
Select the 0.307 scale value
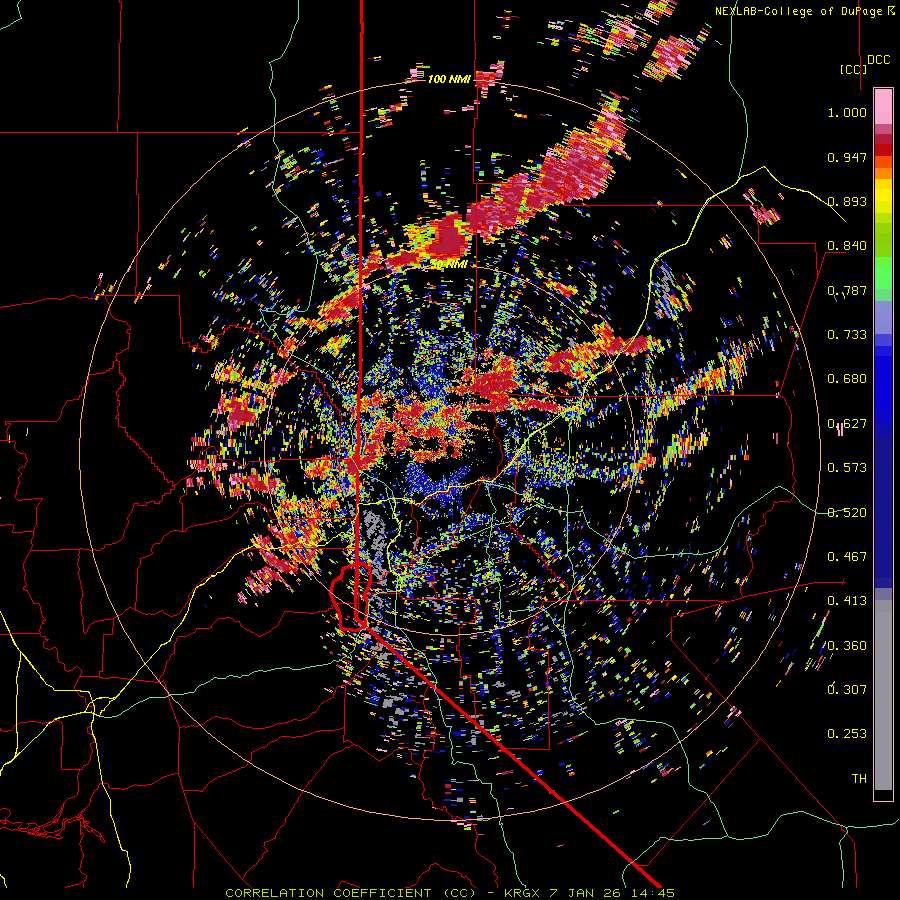pos(847,690)
